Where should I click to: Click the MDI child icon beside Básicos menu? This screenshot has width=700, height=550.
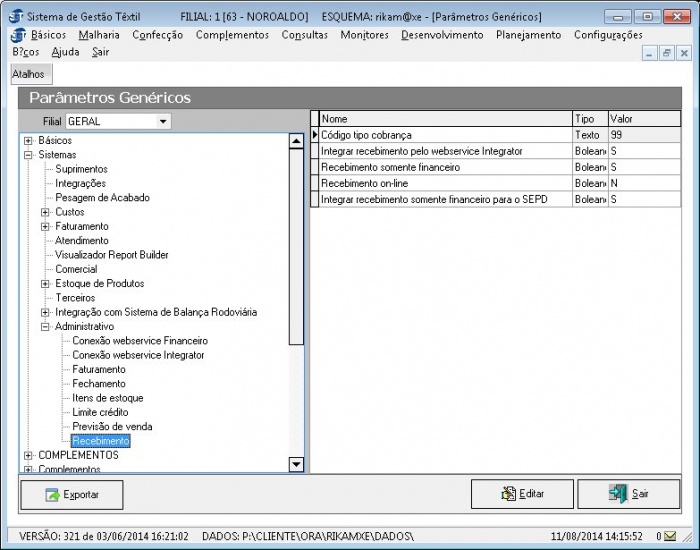coord(14,35)
